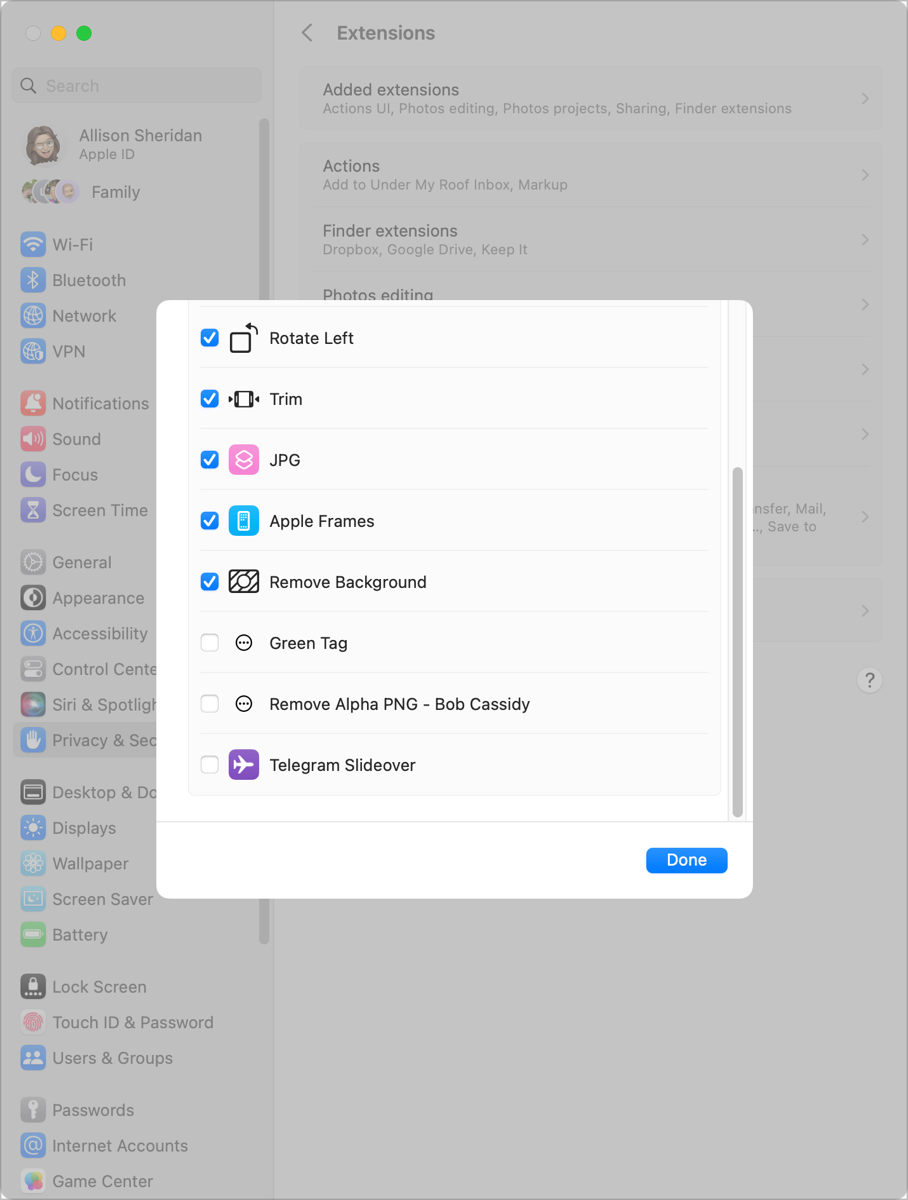Image resolution: width=908 pixels, height=1200 pixels.
Task: Select Bluetooth in the sidebar
Action: click(x=88, y=280)
